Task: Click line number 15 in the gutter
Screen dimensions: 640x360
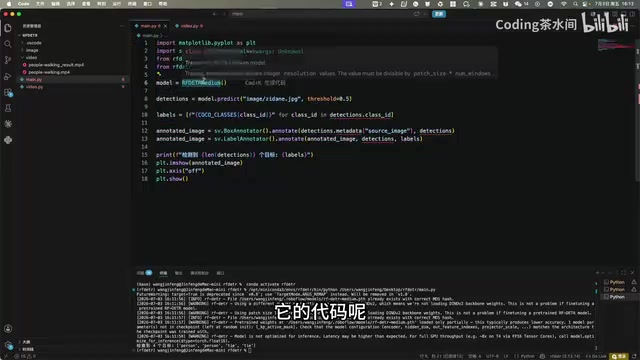Action: tap(144, 155)
